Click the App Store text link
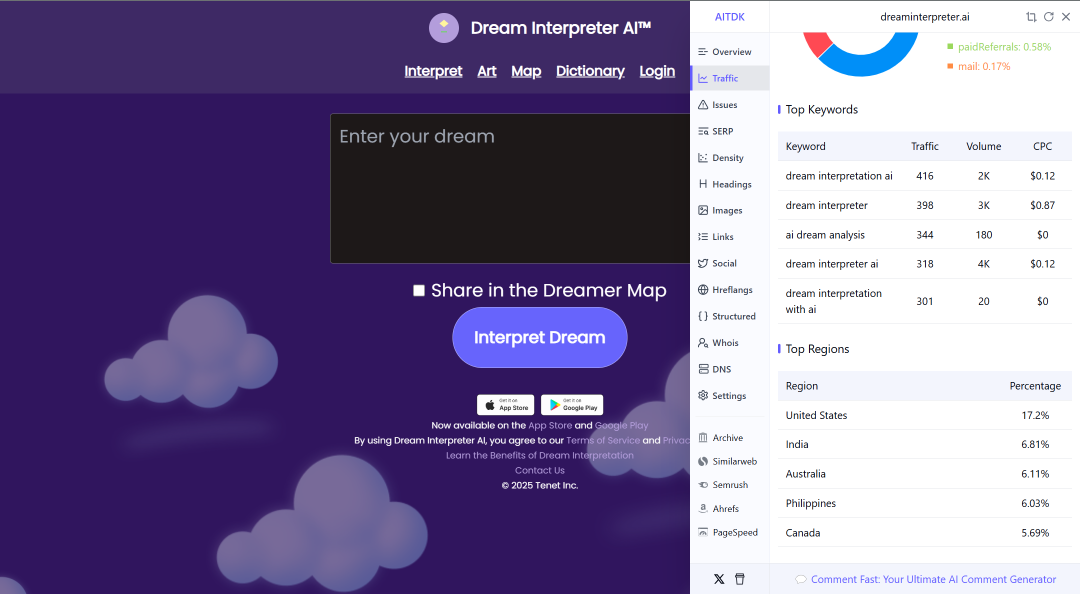 (x=550, y=425)
